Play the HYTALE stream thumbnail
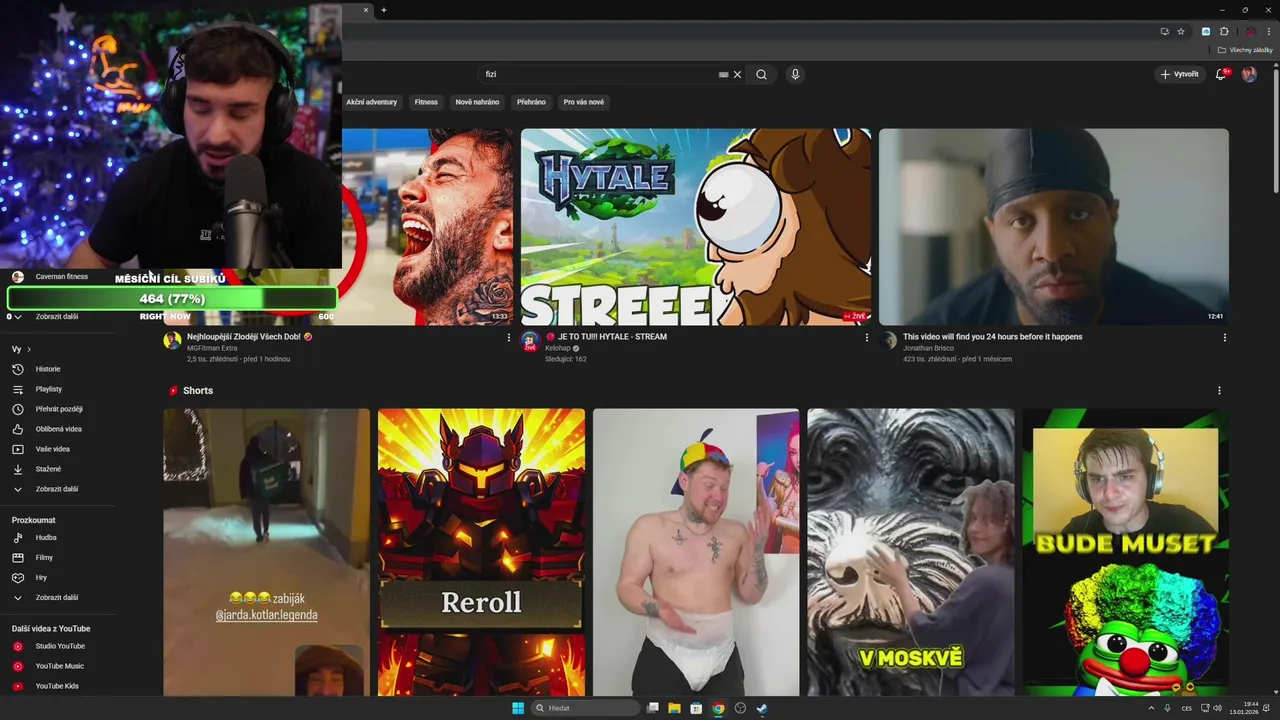The width and height of the screenshot is (1280, 720). click(696, 227)
